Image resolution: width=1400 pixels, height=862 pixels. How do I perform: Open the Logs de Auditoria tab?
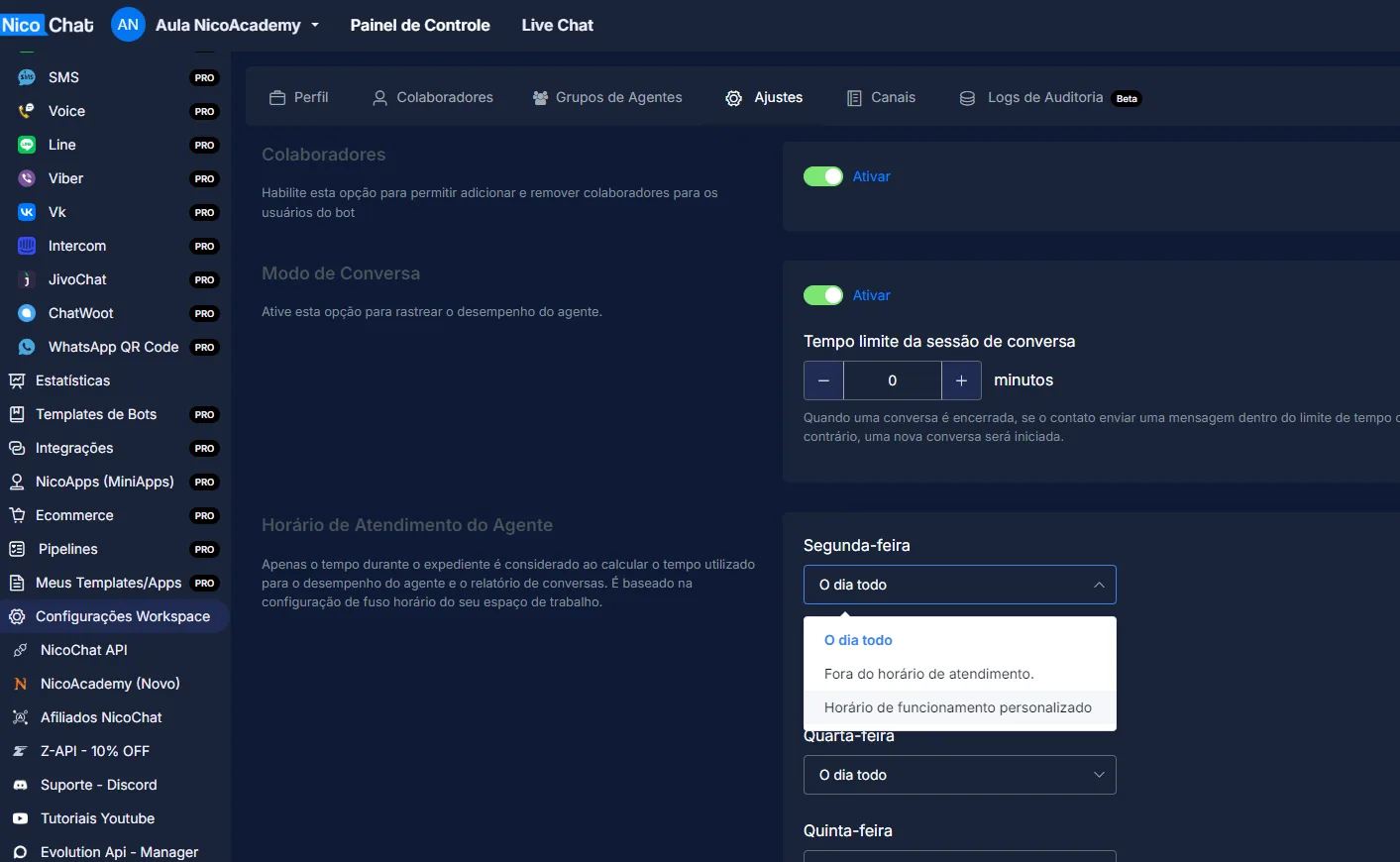point(1050,97)
